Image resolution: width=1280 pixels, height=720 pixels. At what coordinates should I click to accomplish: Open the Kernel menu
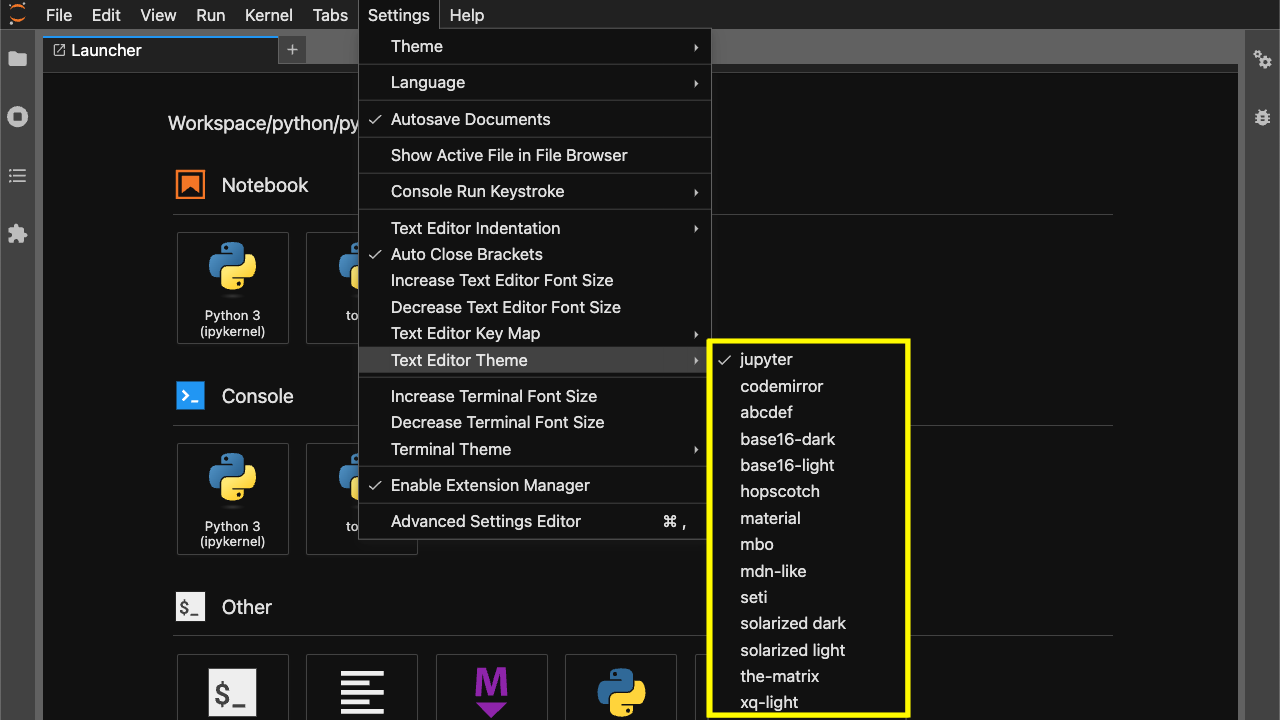[269, 15]
